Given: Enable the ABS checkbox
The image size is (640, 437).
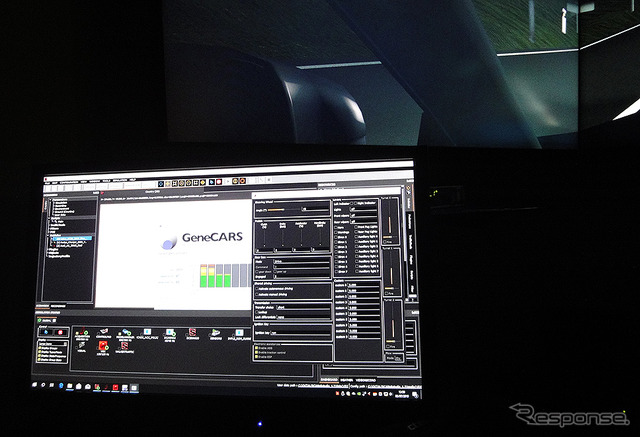Looking at the screenshot, I should (256, 348).
